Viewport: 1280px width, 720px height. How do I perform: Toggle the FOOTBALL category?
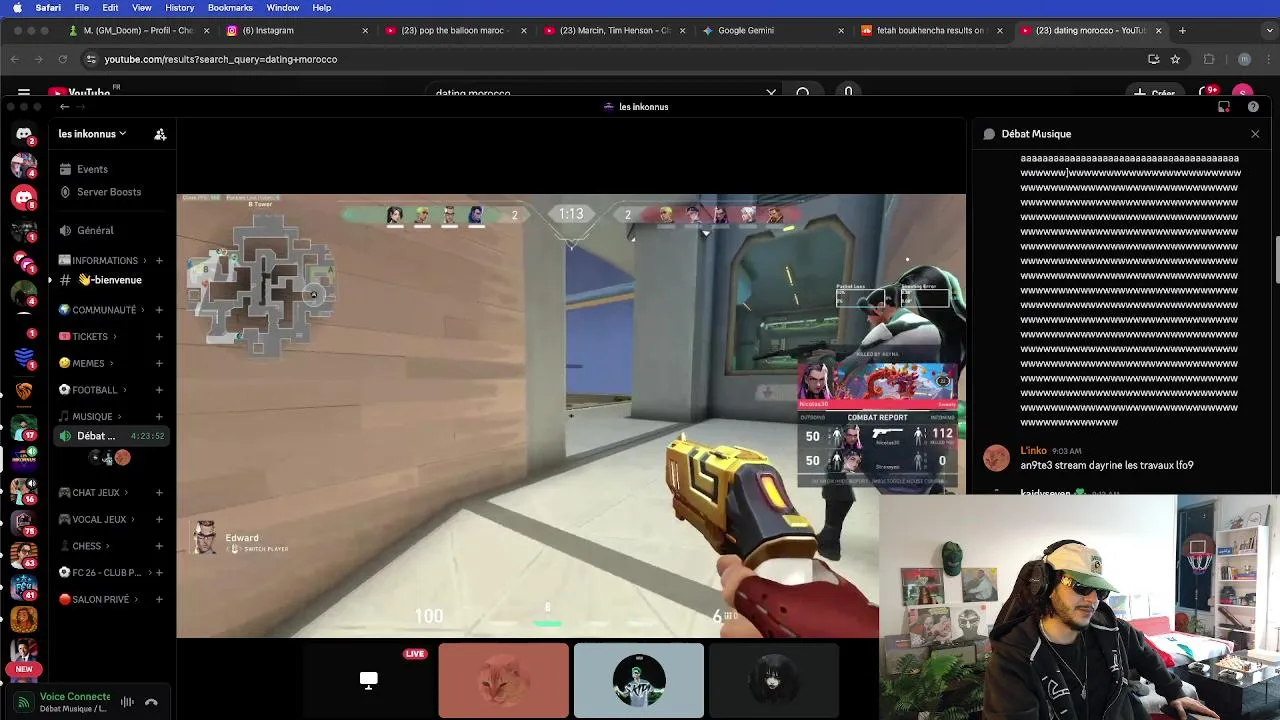click(x=93, y=390)
